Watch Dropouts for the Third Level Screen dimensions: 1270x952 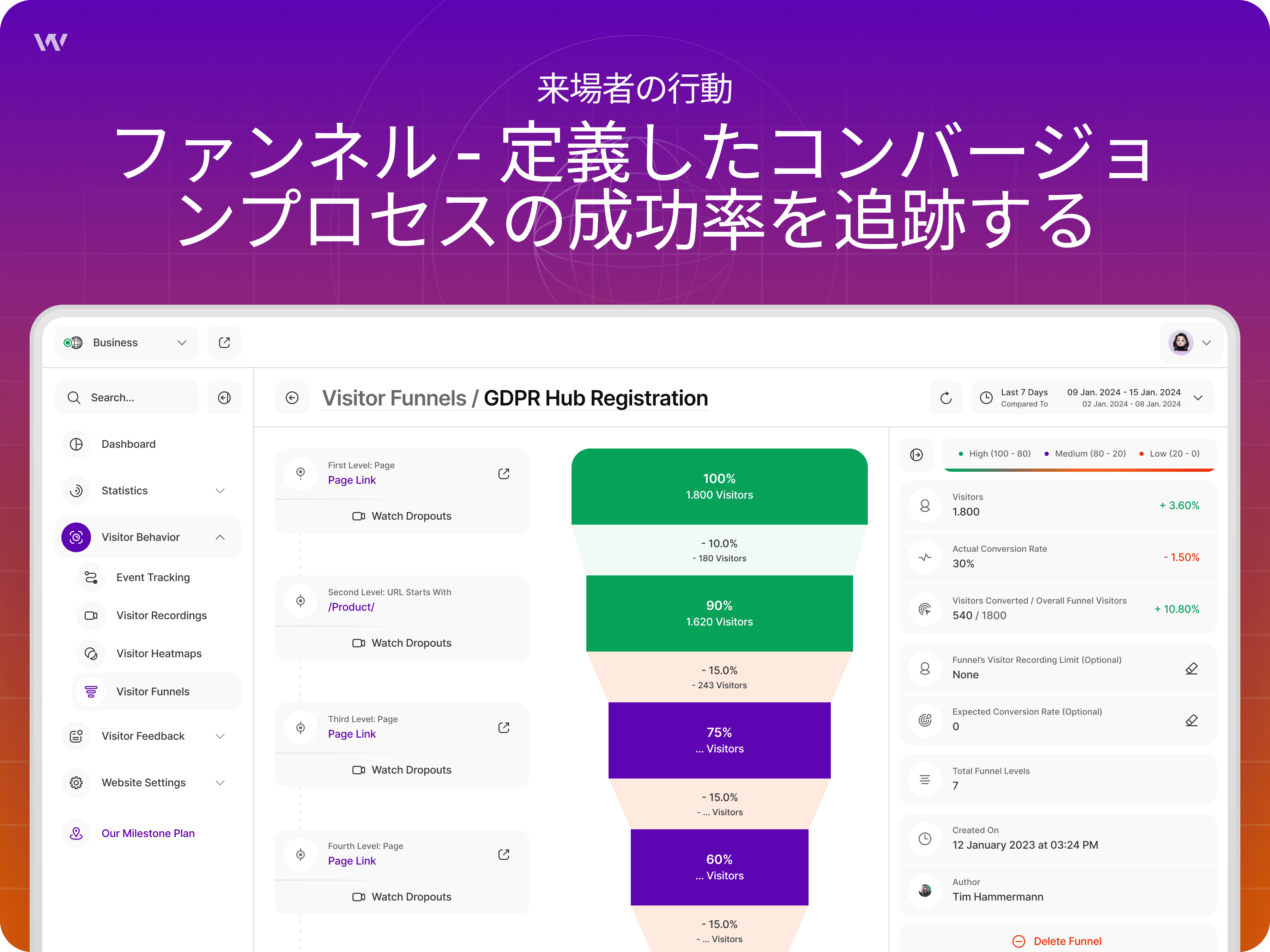tap(402, 769)
